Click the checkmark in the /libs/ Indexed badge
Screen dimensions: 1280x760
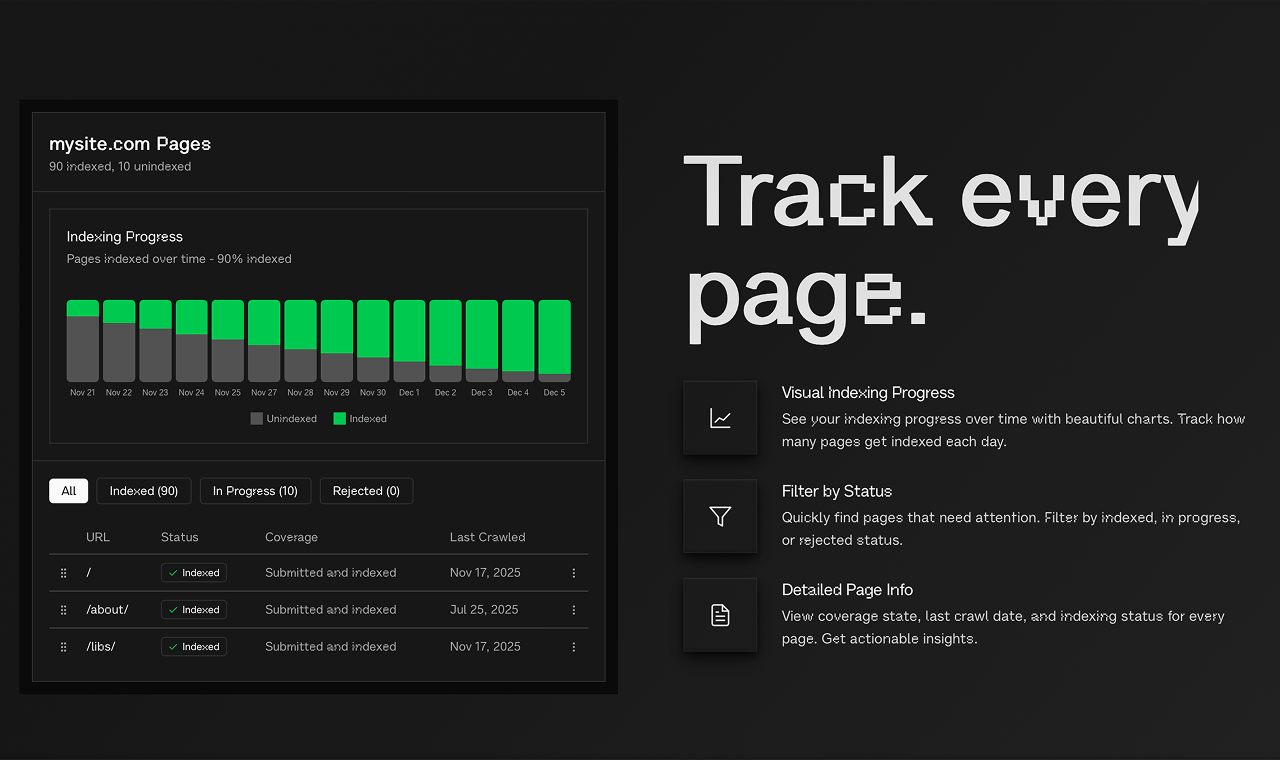(x=174, y=646)
